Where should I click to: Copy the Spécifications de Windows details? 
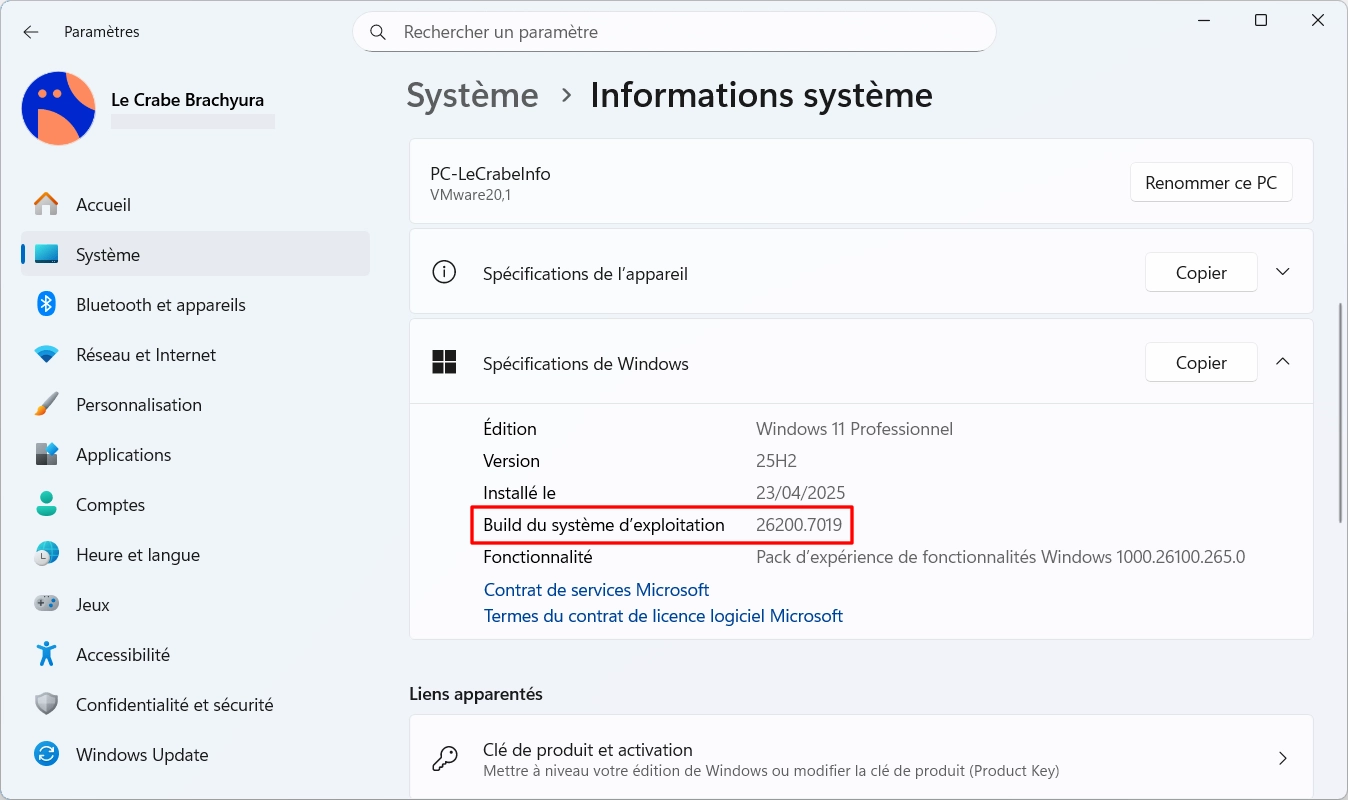point(1200,363)
